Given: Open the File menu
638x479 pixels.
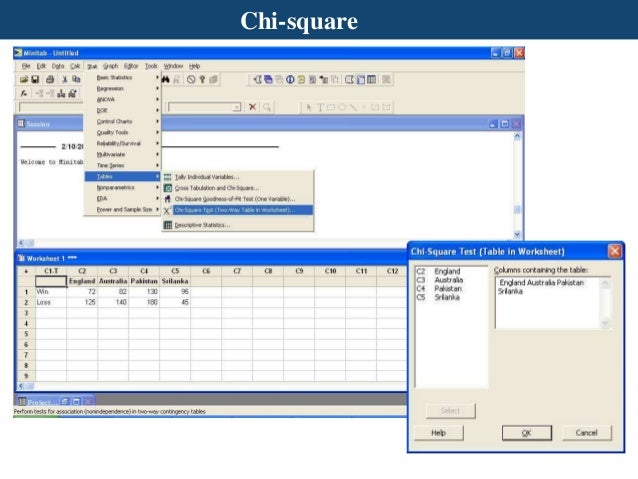Looking at the screenshot, I should 26,66.
